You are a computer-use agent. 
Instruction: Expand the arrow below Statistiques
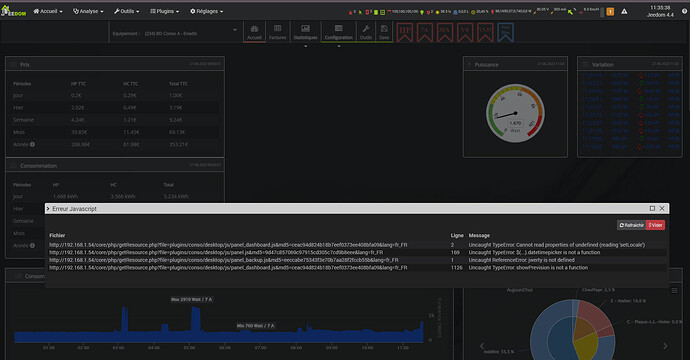[305, 46]
